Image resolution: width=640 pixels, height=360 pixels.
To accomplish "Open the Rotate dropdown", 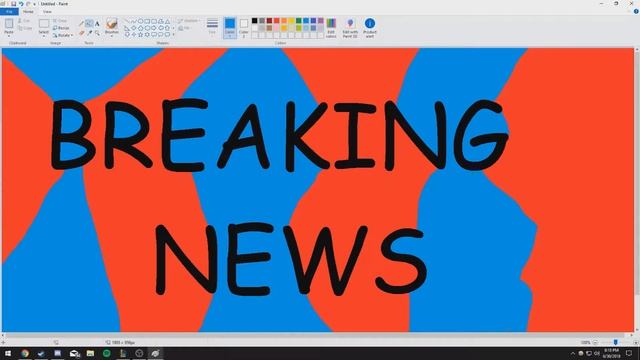I will coord(63,36).
